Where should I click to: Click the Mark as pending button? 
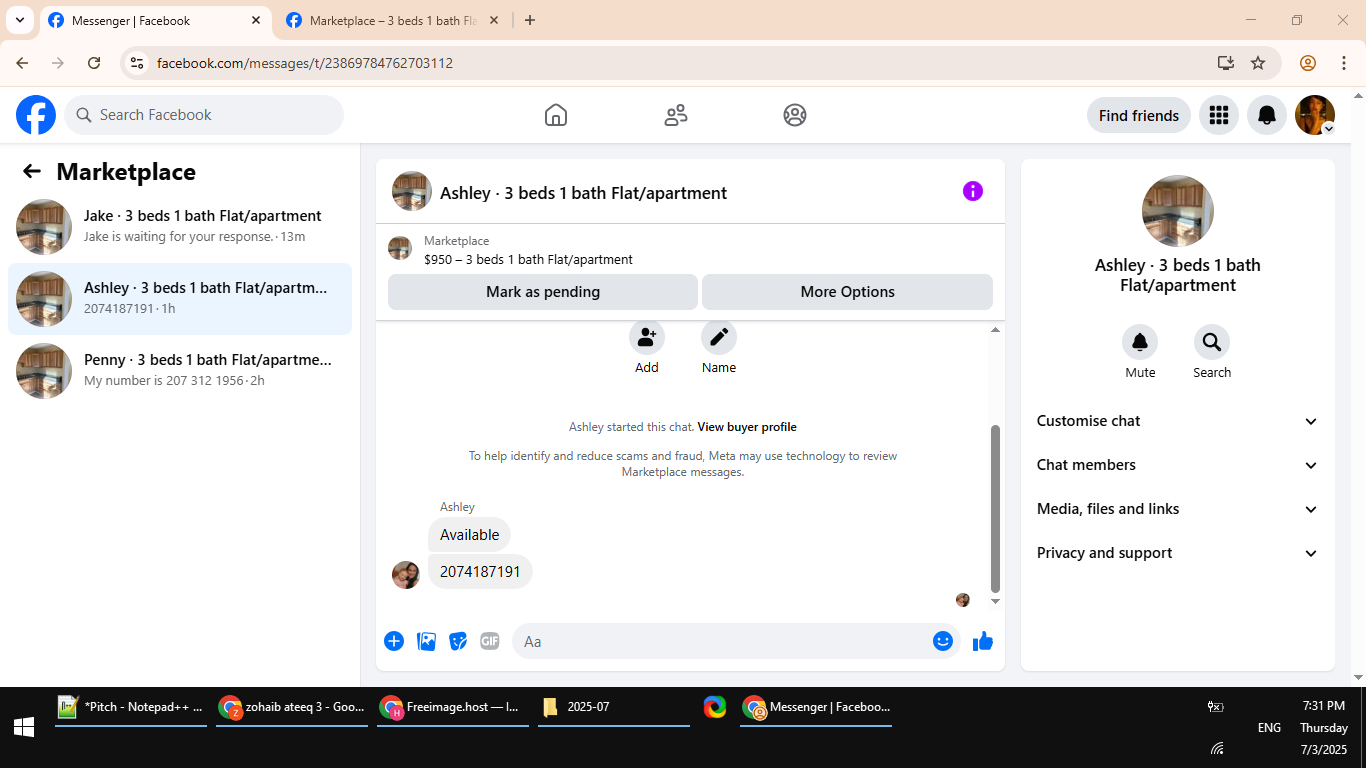[x=543, y=292]
